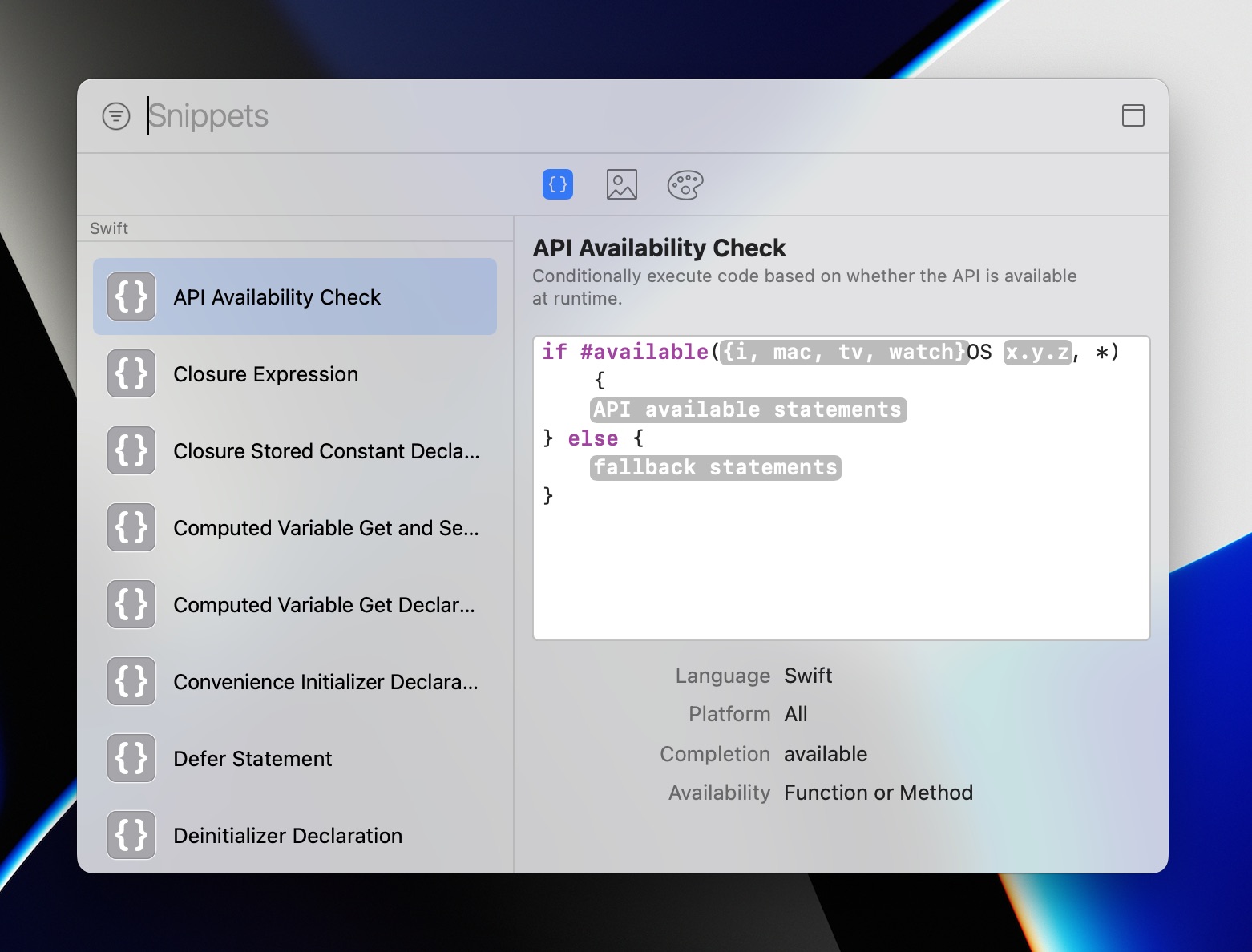The image size is (1252, 952).
Task: Select Computed Variable Get and Set snippet
Action: 295,527
